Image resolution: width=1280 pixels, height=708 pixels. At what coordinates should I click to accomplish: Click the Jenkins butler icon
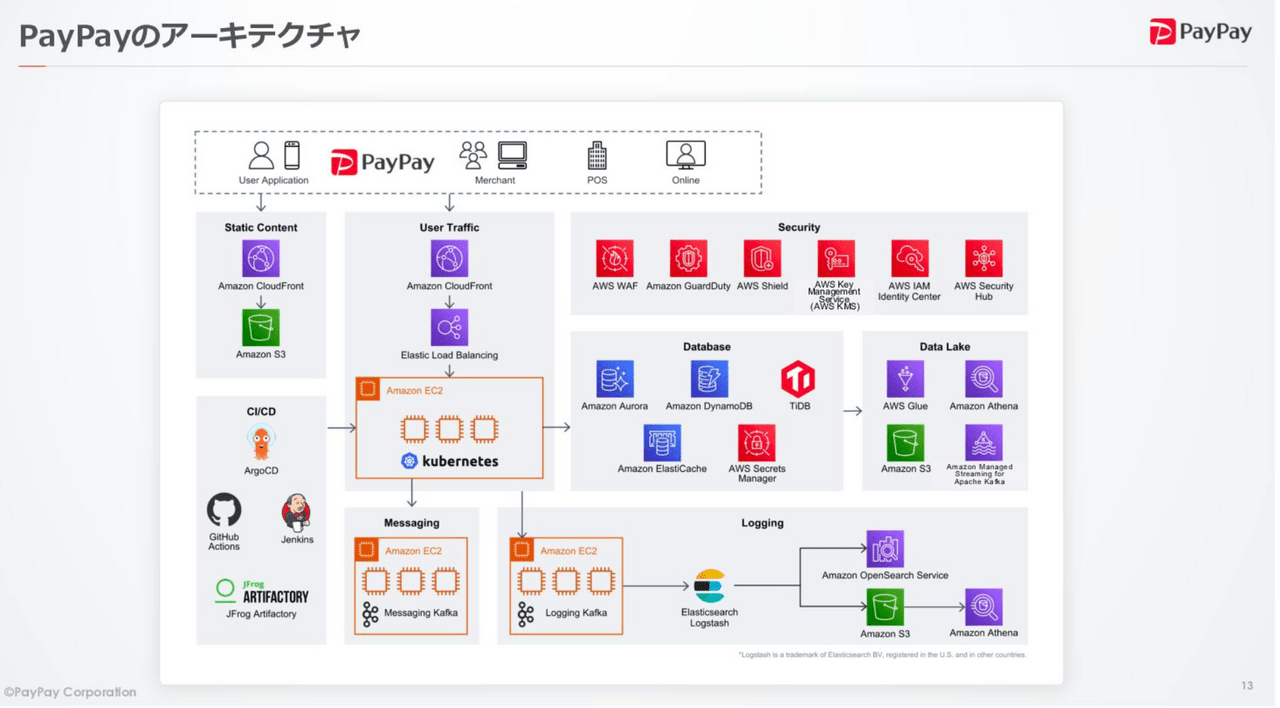(296, 512)
